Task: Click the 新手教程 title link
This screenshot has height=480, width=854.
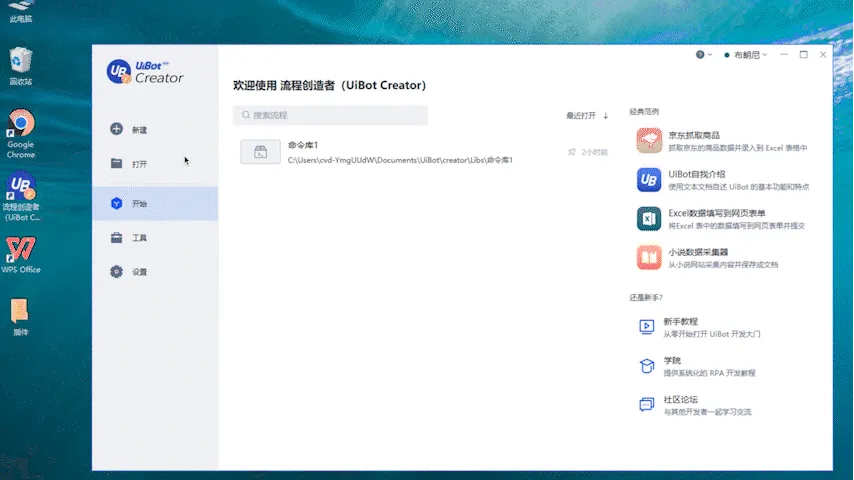Action: coord(680,321)
